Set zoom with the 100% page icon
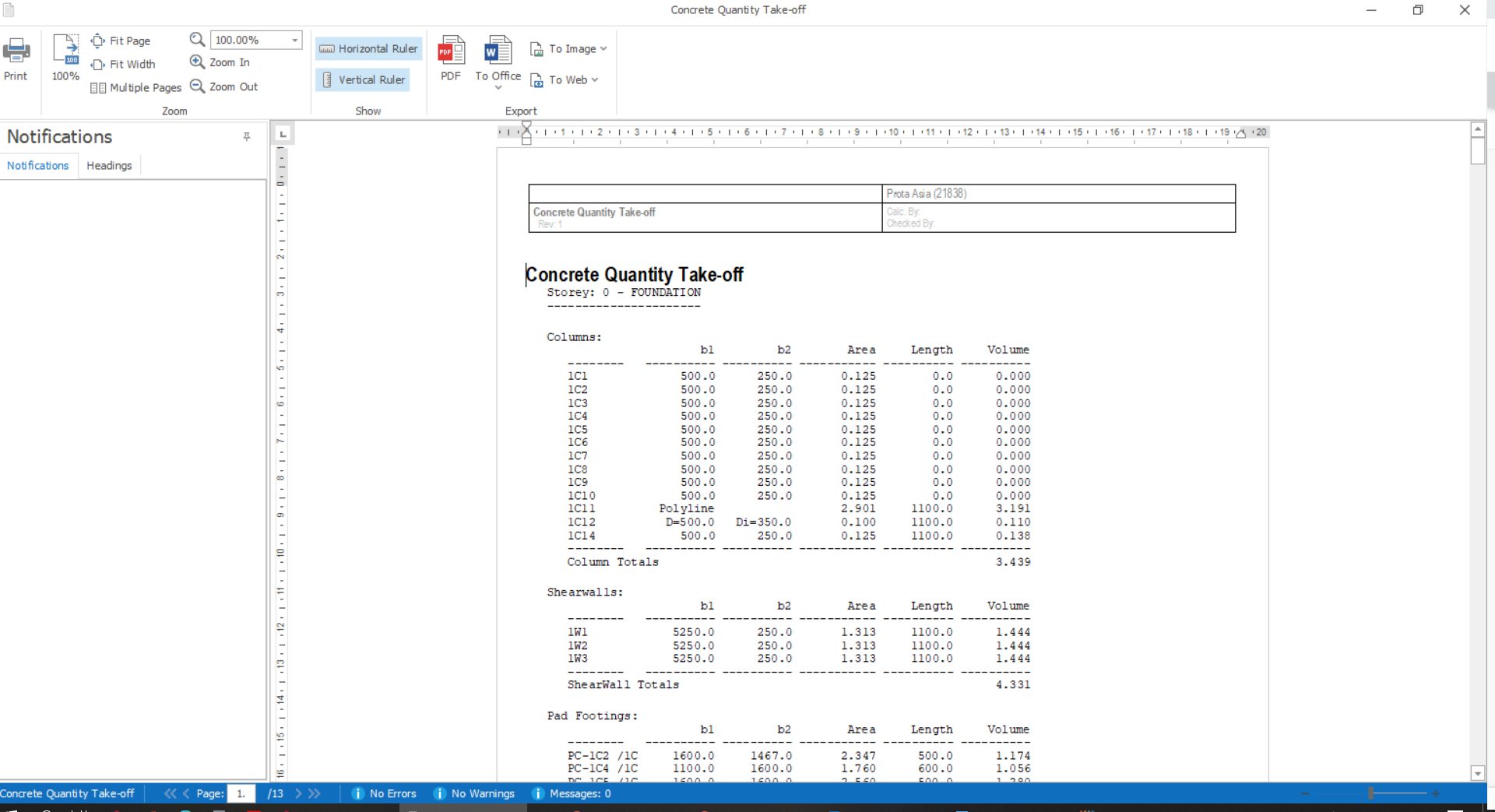The height and width of the screenshot is (812, 1495). (x=65, y=49)
